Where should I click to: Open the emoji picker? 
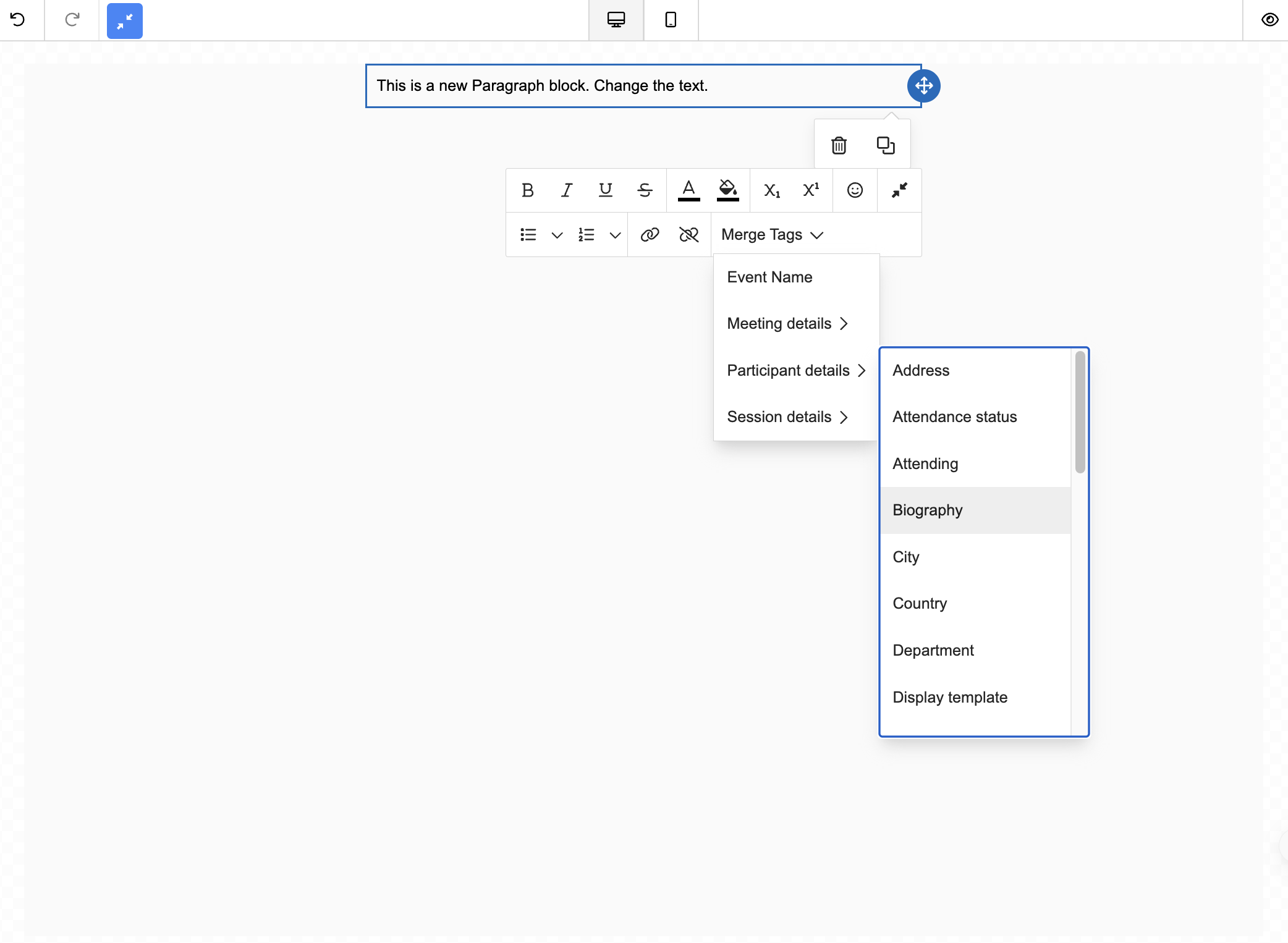[x=855, y=190]
